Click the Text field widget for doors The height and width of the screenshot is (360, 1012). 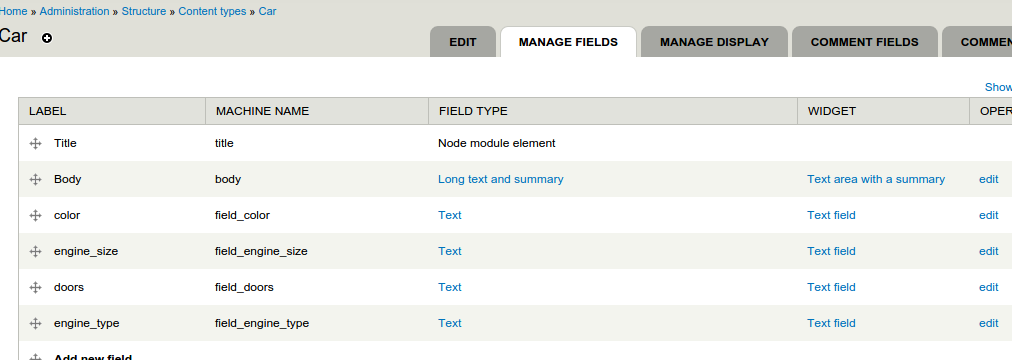[x=831, y=287]
